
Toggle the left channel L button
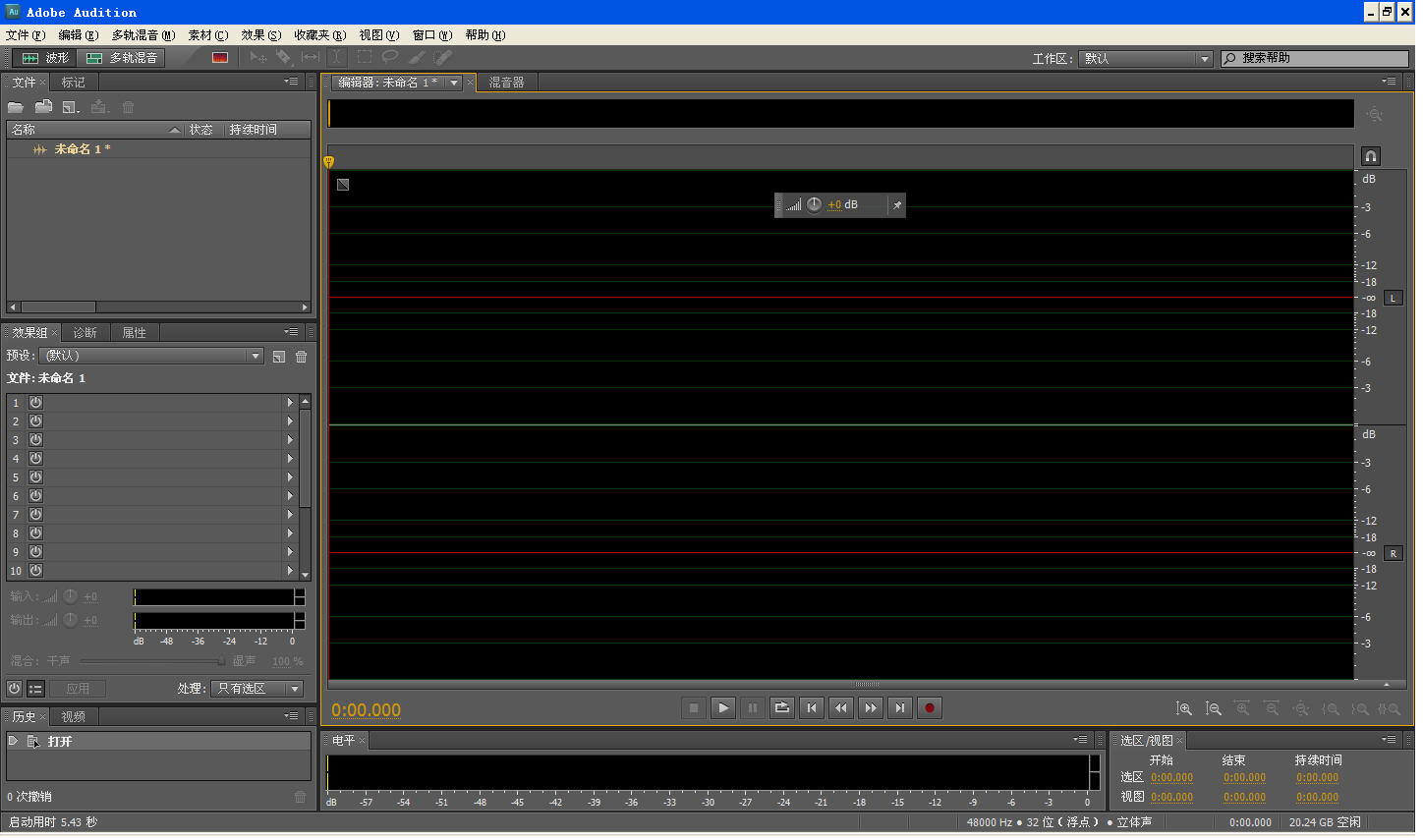point(1393,298)
